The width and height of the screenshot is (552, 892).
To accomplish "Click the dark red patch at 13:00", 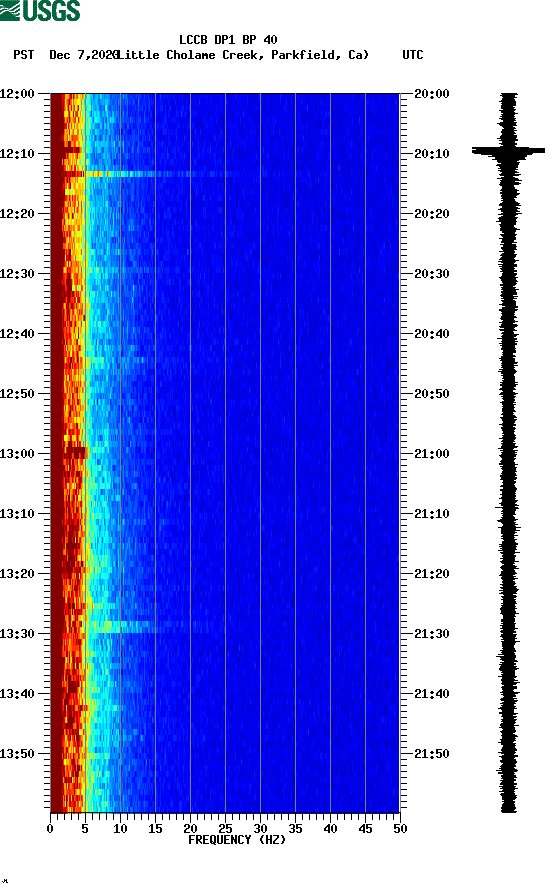I will pos(75,453).
